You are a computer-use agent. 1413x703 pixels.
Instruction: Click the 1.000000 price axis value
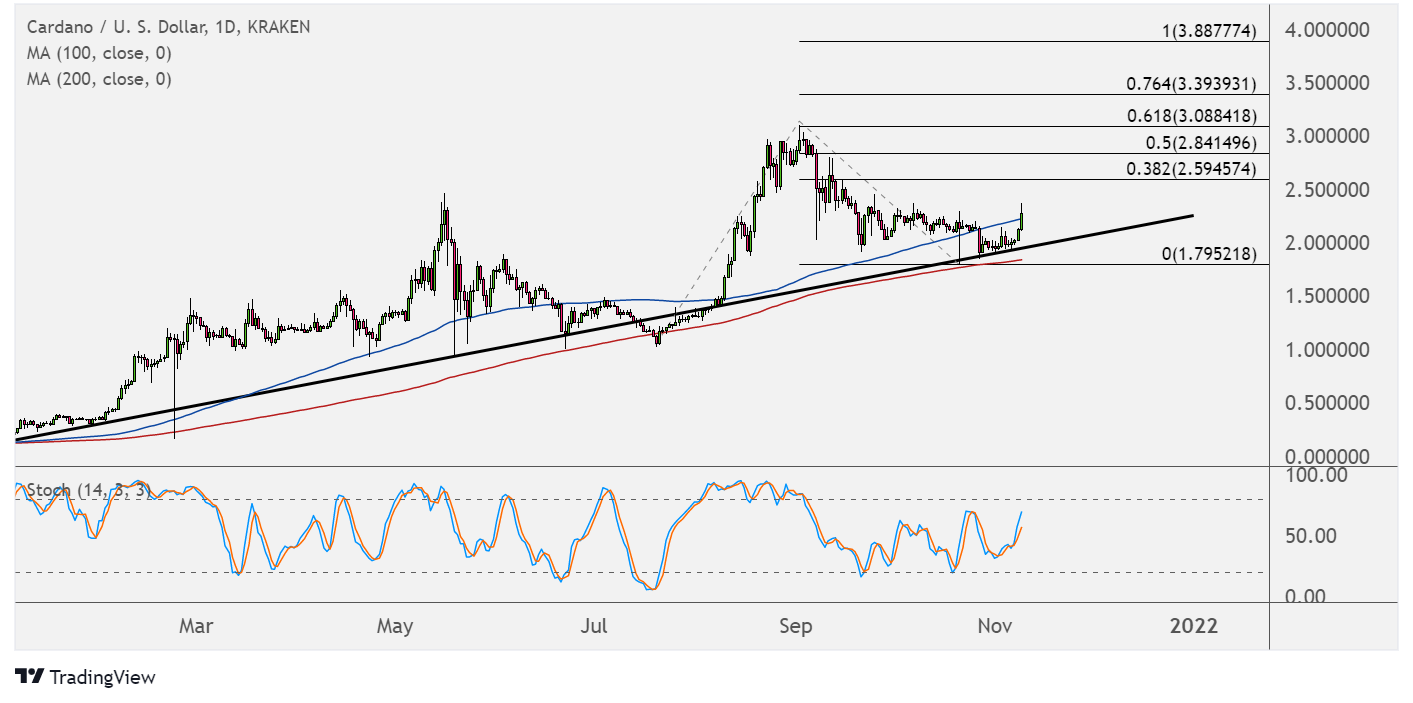[1327, 350]
